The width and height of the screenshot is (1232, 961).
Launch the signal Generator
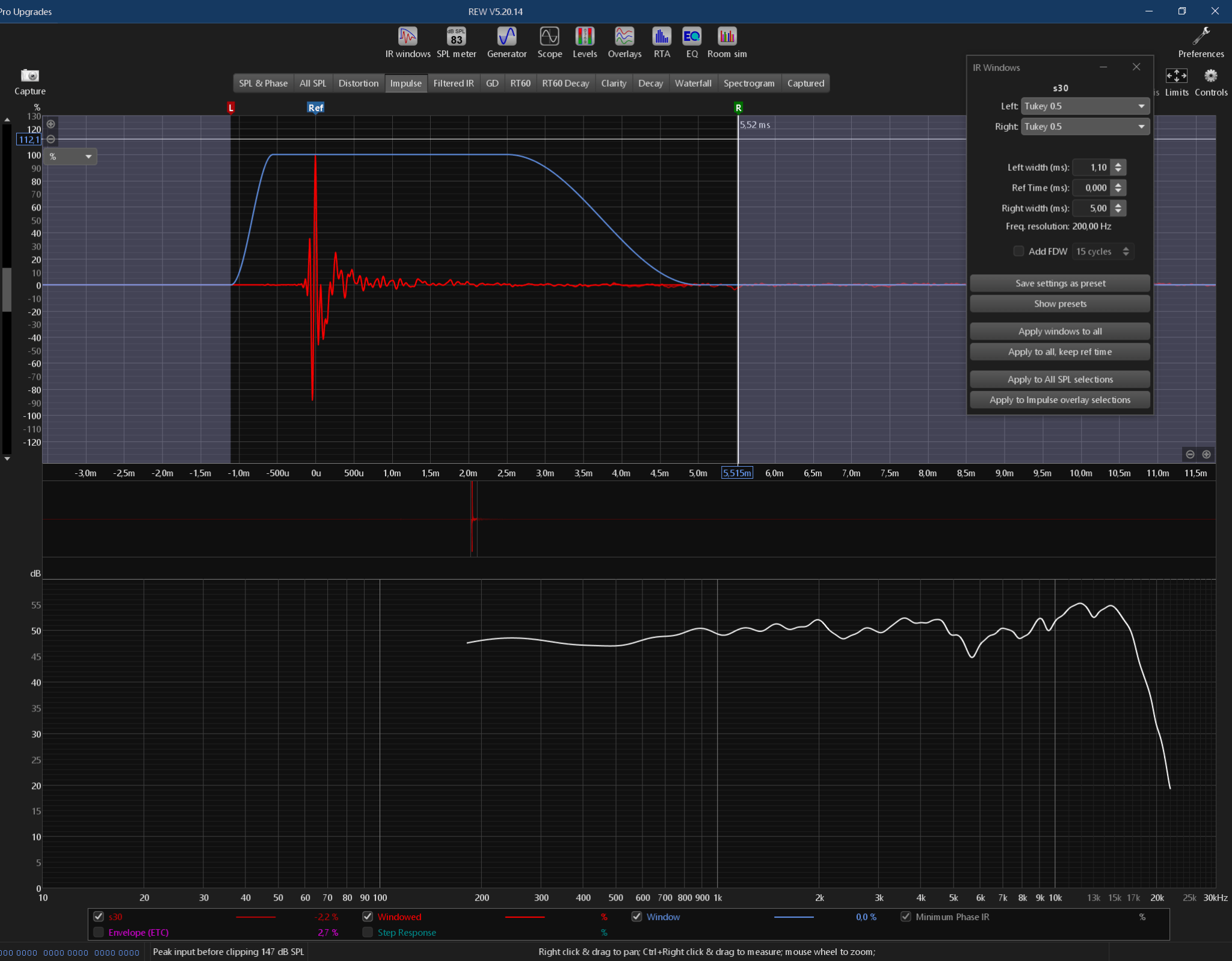[x=507, y=42]
